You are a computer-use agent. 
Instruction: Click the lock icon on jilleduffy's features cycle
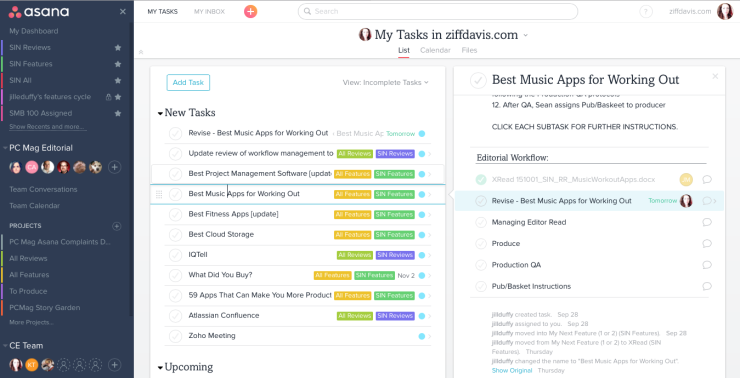coord(109,97)
